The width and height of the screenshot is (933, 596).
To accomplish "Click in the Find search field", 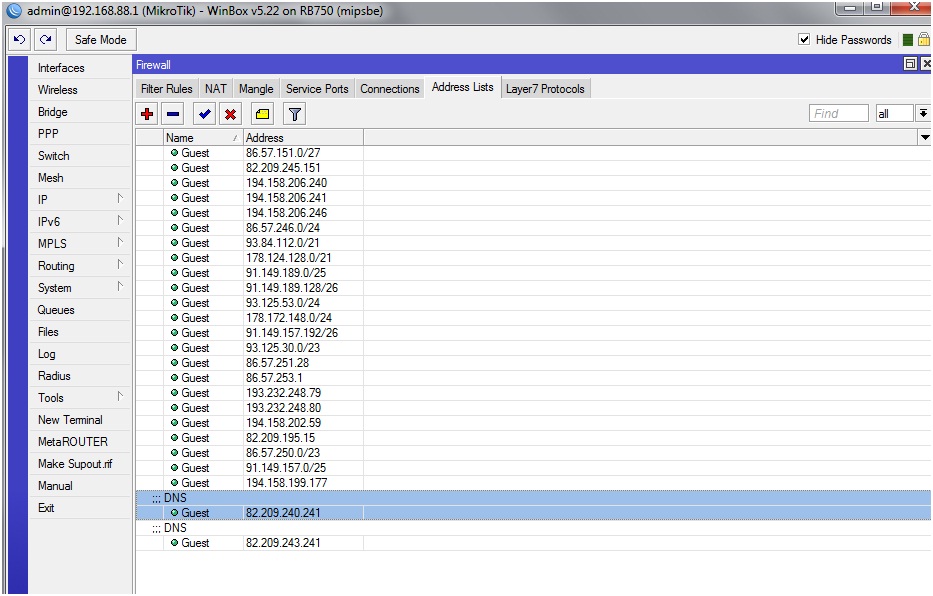I will tap(838, 113).
